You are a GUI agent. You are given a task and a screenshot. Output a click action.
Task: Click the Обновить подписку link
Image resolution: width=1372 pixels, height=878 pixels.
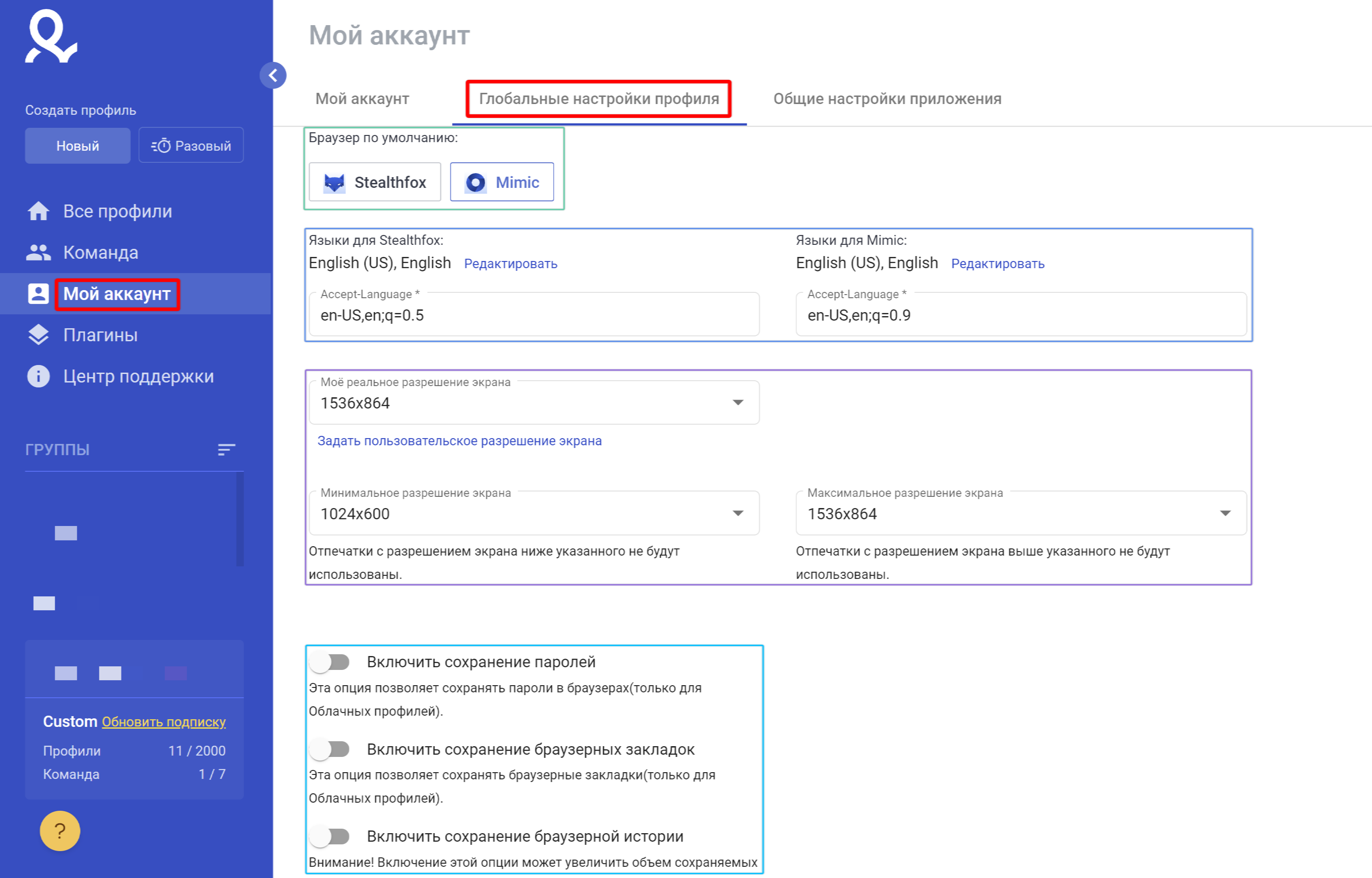coord(164,722)
